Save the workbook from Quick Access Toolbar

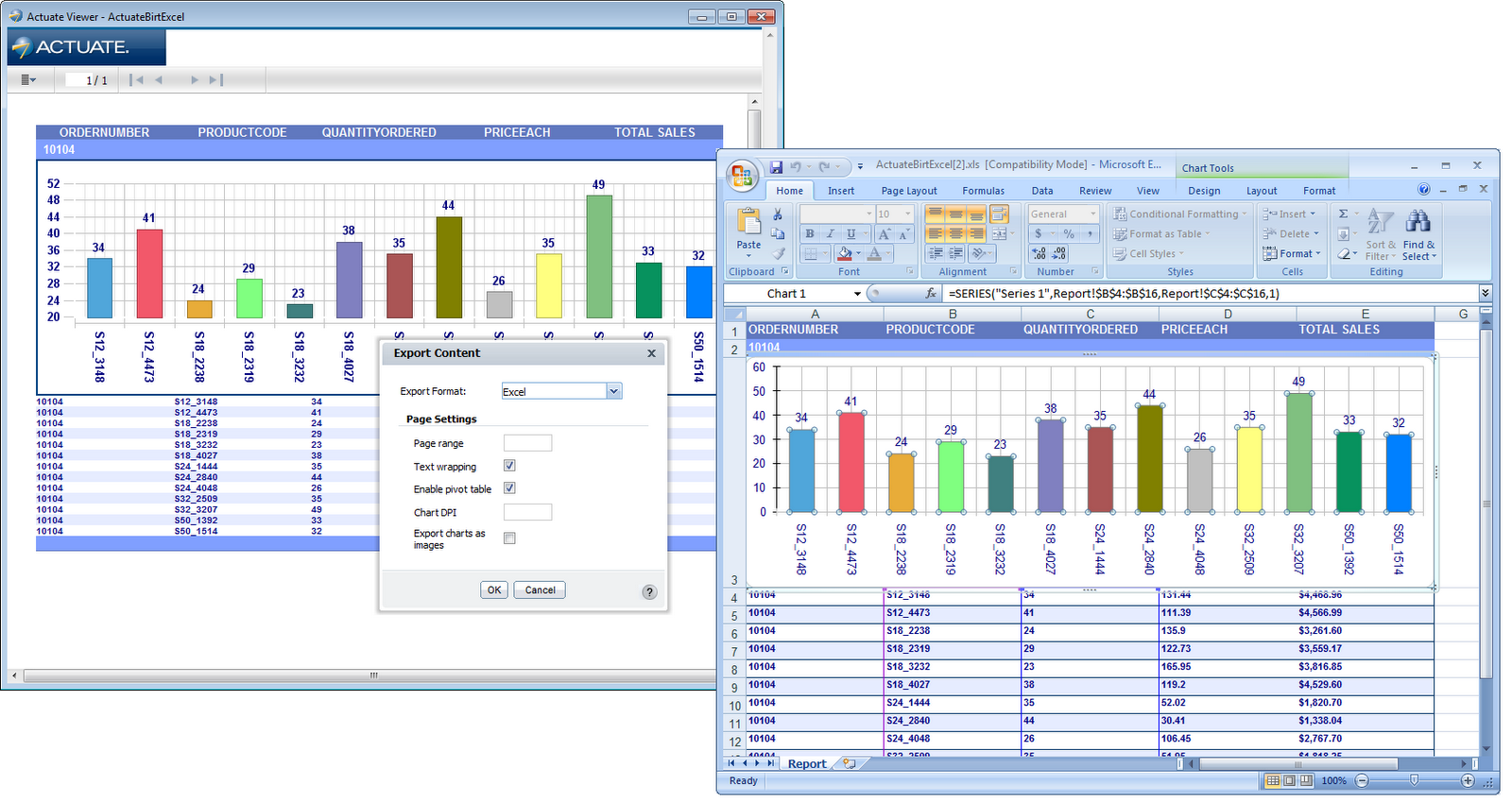776,167
